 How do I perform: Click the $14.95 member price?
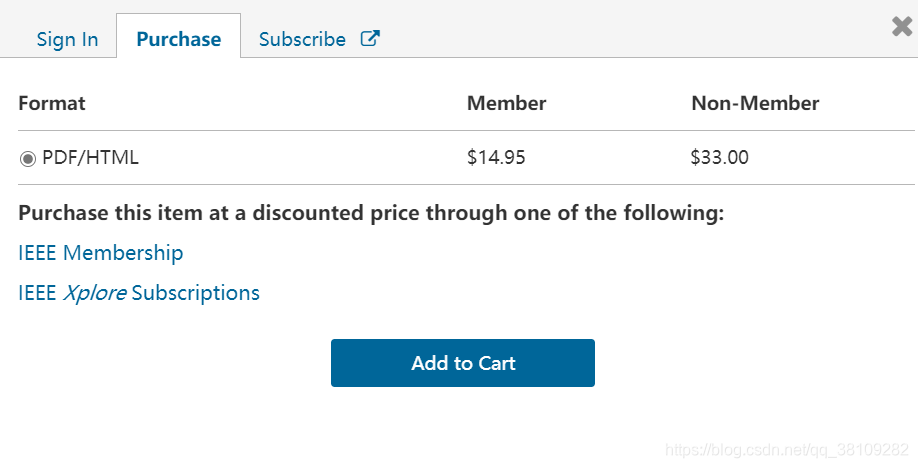[x=495, y=157]
